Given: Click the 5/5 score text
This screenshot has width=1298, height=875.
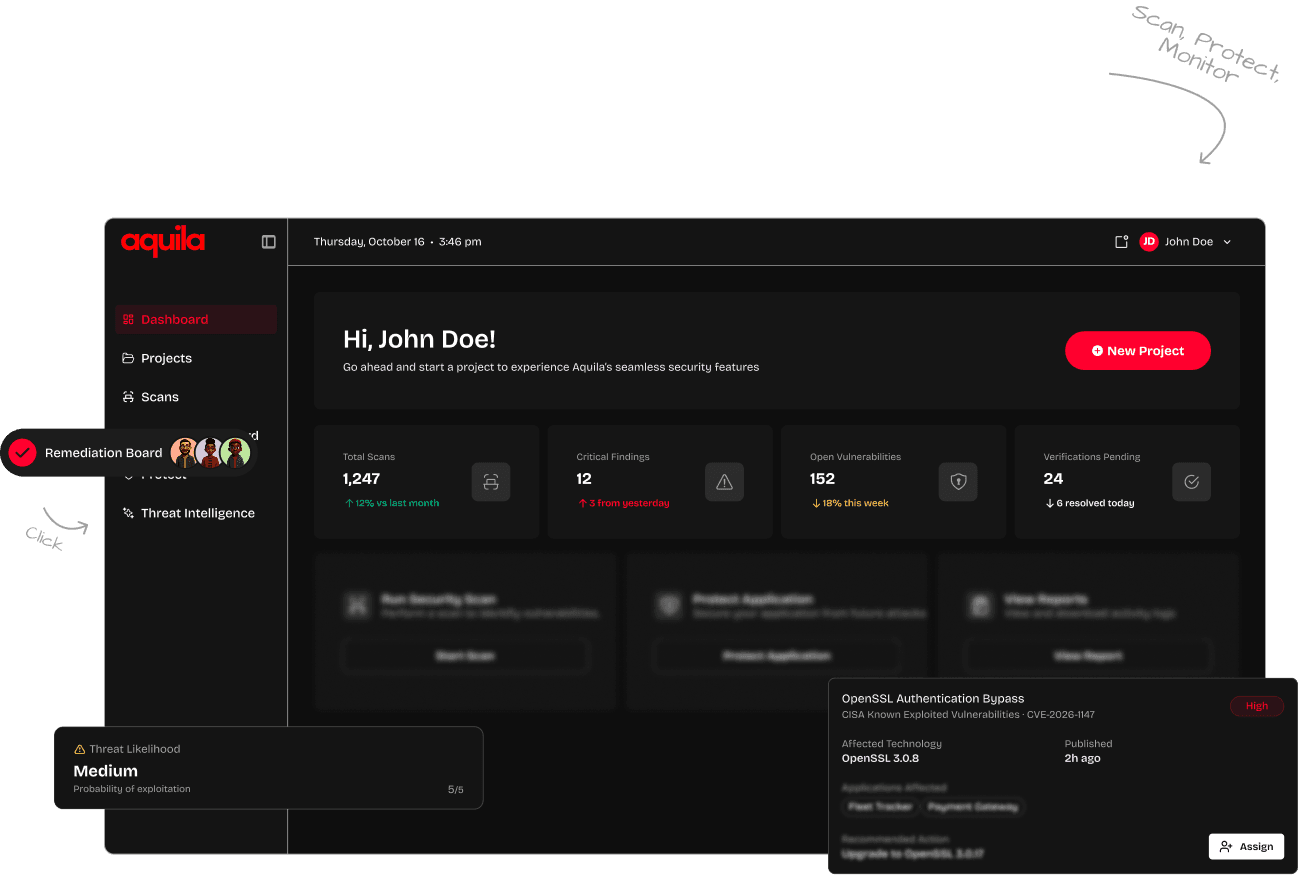Looking at the screenshot, I should pyautogui.click(x=456, y=790).
